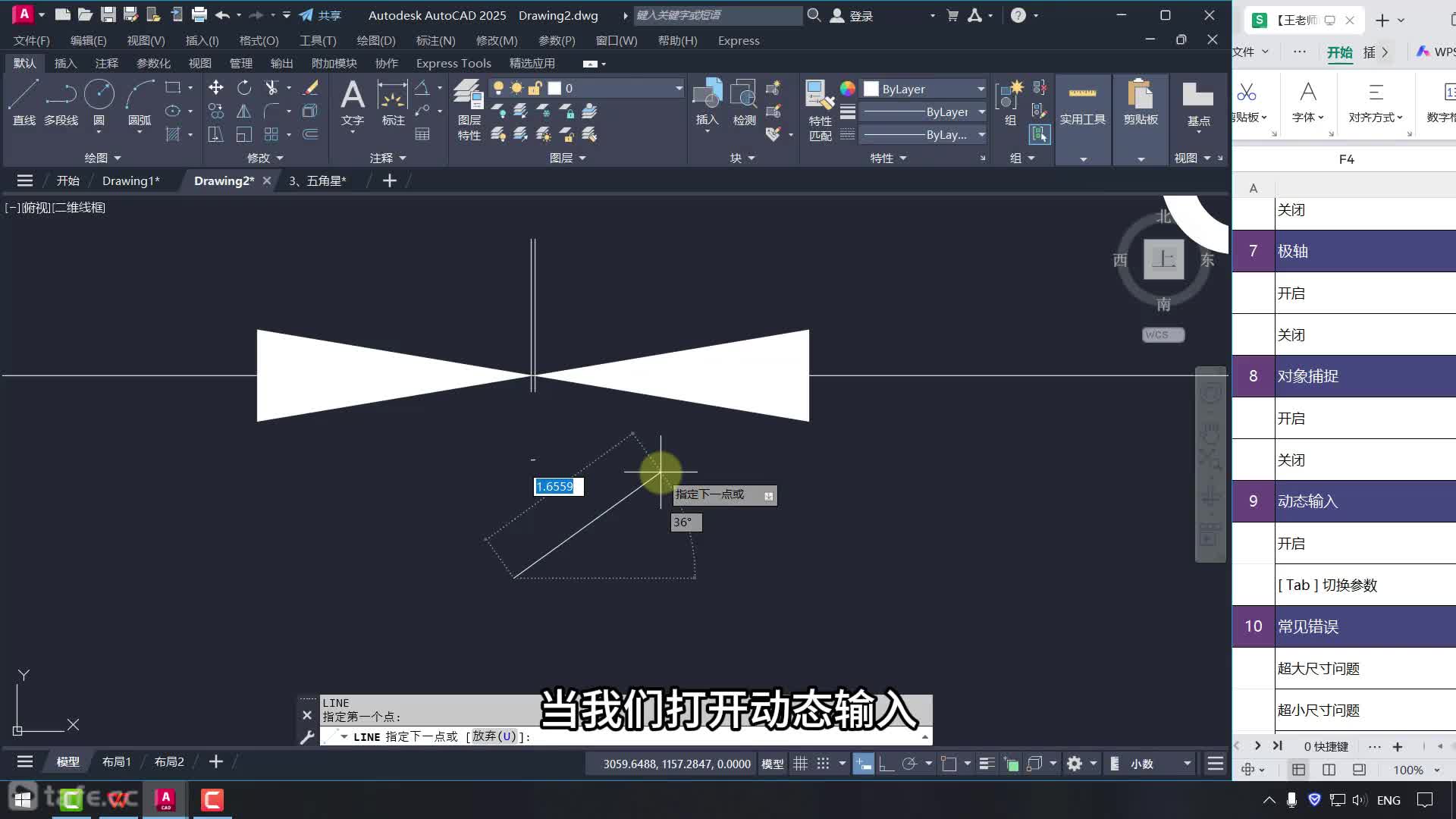
Task: Click the Move tool in 修改 panel
Action: click(x=216, y=88)
